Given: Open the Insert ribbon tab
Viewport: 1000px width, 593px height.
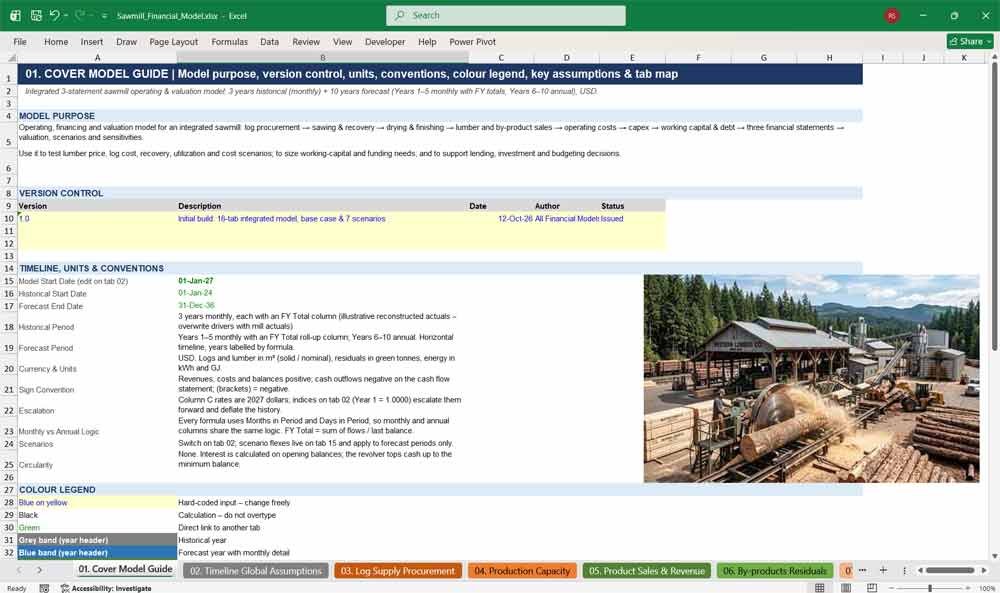Looking at the screenshot, I should [x=92, y=41].
